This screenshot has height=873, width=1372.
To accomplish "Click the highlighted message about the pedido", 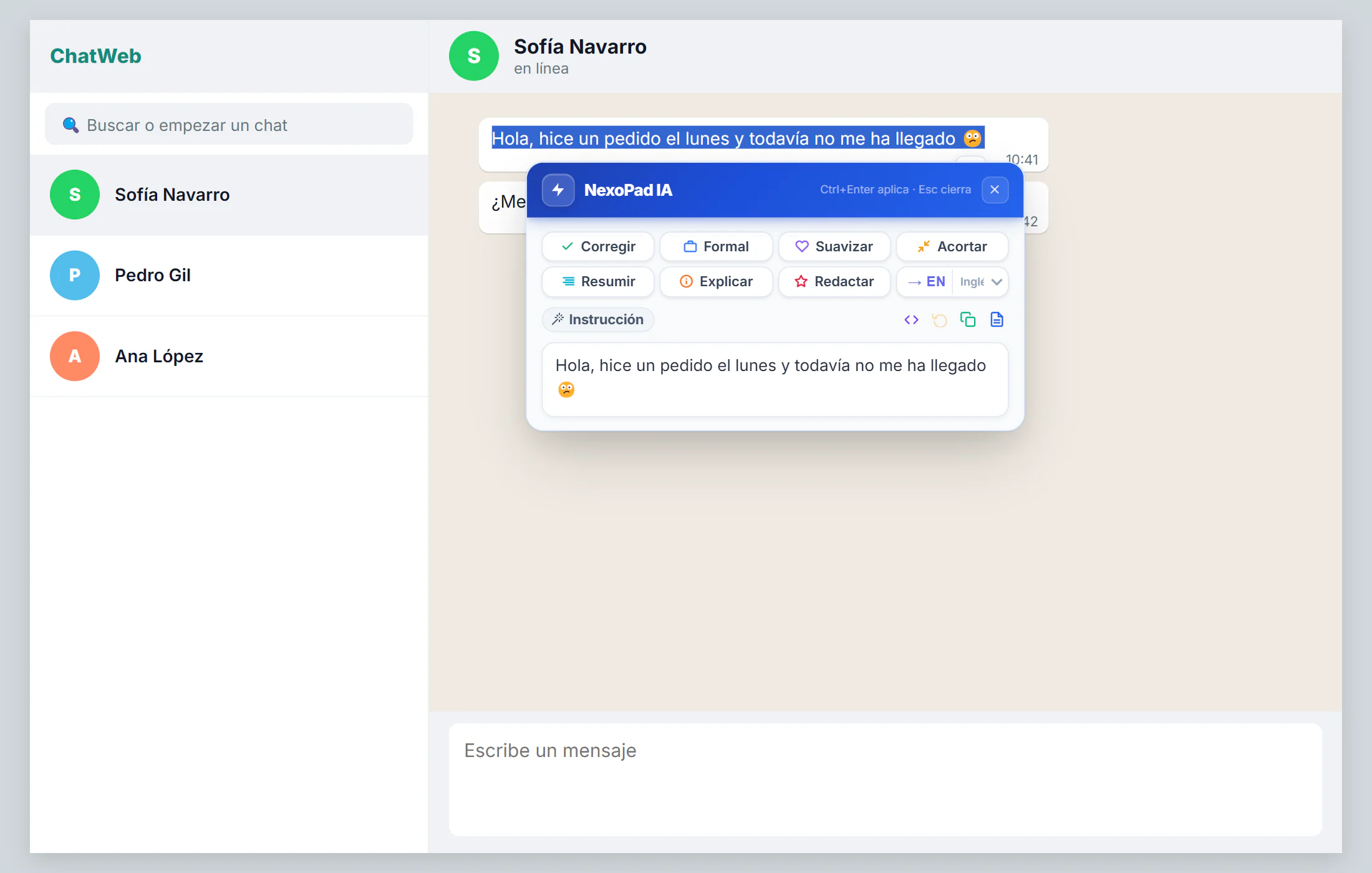I will (738, 138).
